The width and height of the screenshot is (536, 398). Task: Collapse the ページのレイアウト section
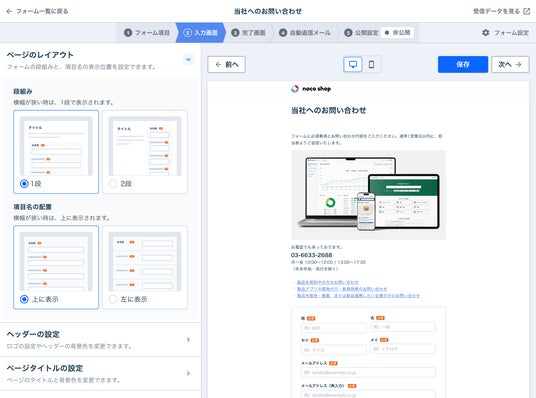188,59
